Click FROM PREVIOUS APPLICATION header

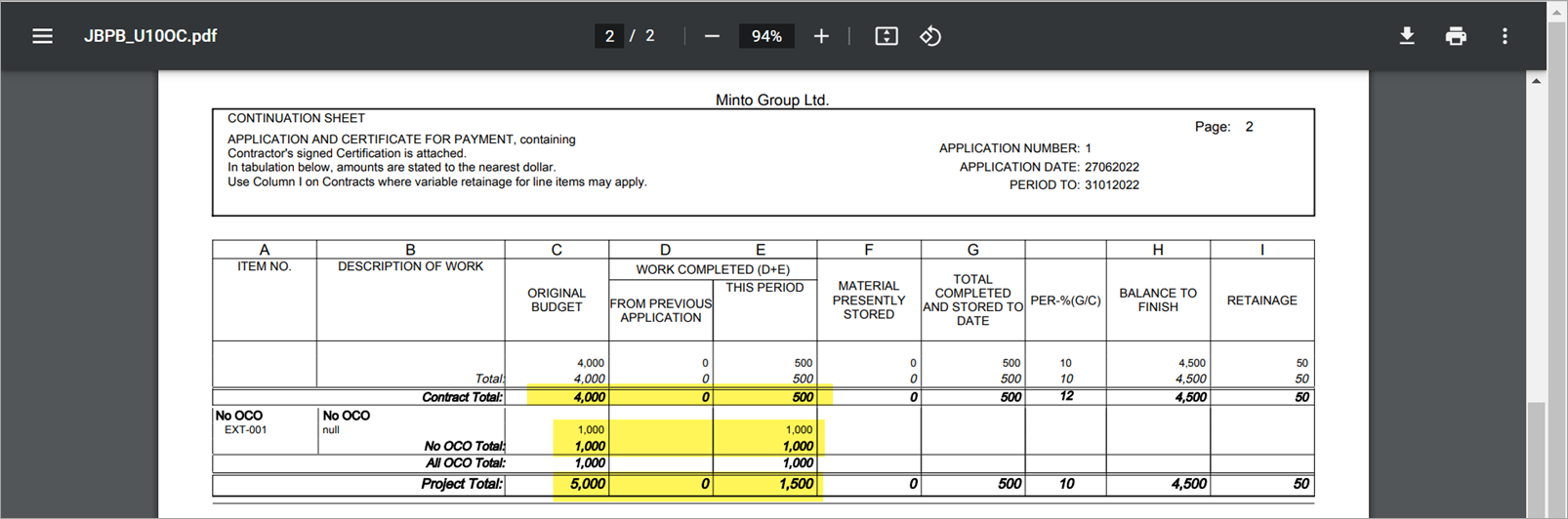(x=661, y=310)
